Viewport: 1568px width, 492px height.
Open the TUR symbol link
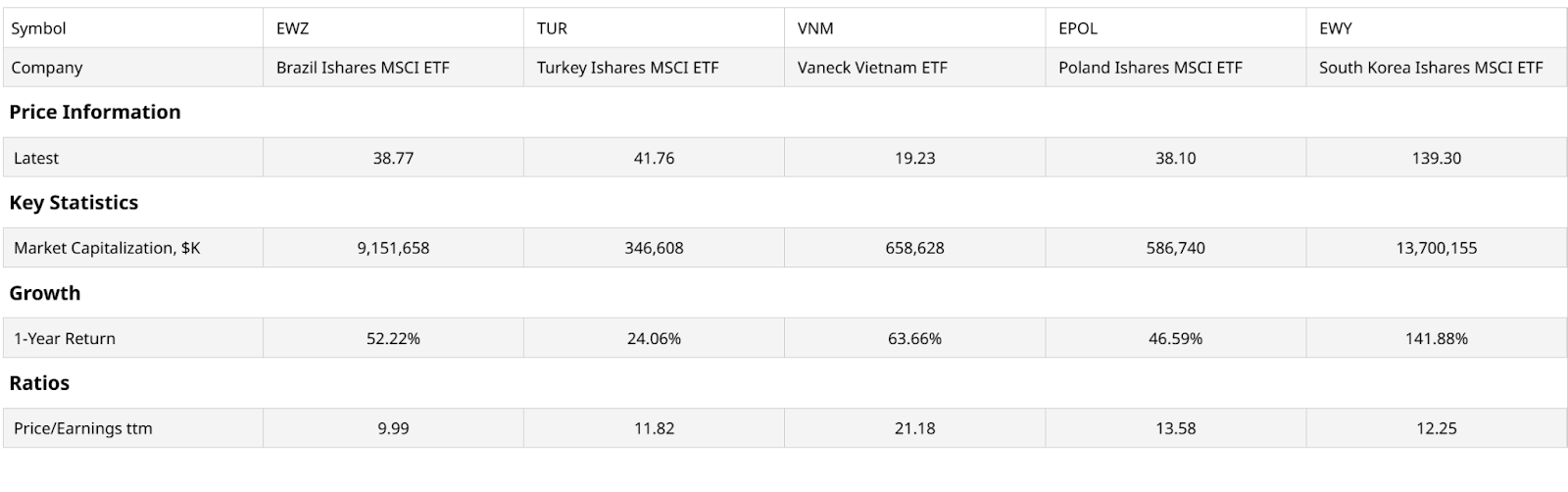(552, 28)
